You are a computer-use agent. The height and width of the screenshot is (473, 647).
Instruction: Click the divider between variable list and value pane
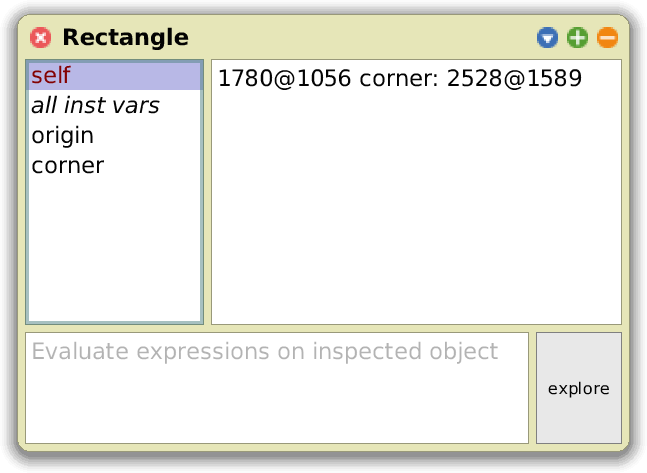[x=207, y=191]
